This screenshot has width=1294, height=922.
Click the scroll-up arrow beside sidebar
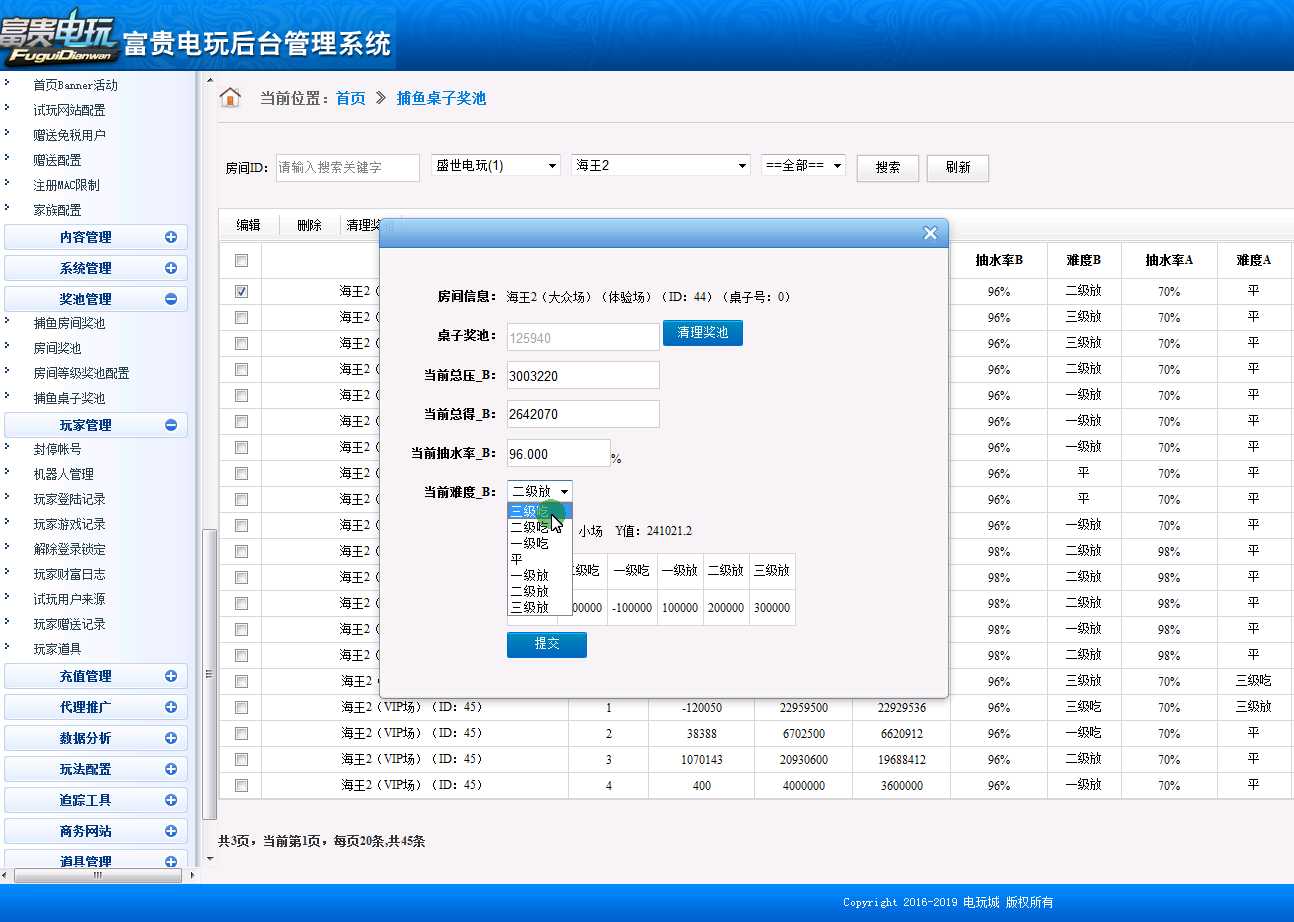coord(210,79)
